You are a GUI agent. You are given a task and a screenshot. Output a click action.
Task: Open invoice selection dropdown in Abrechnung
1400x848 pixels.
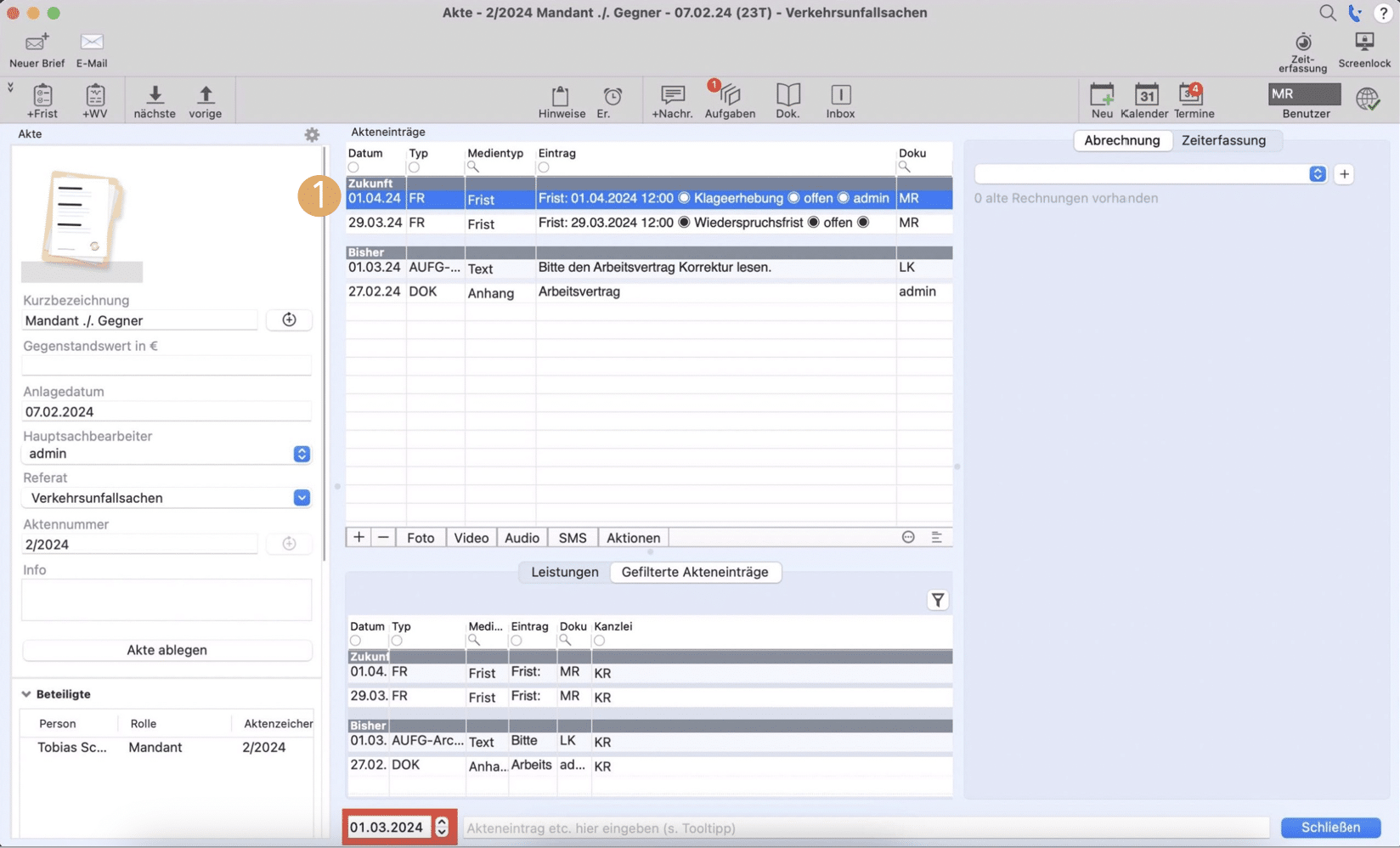[1150, 174]
